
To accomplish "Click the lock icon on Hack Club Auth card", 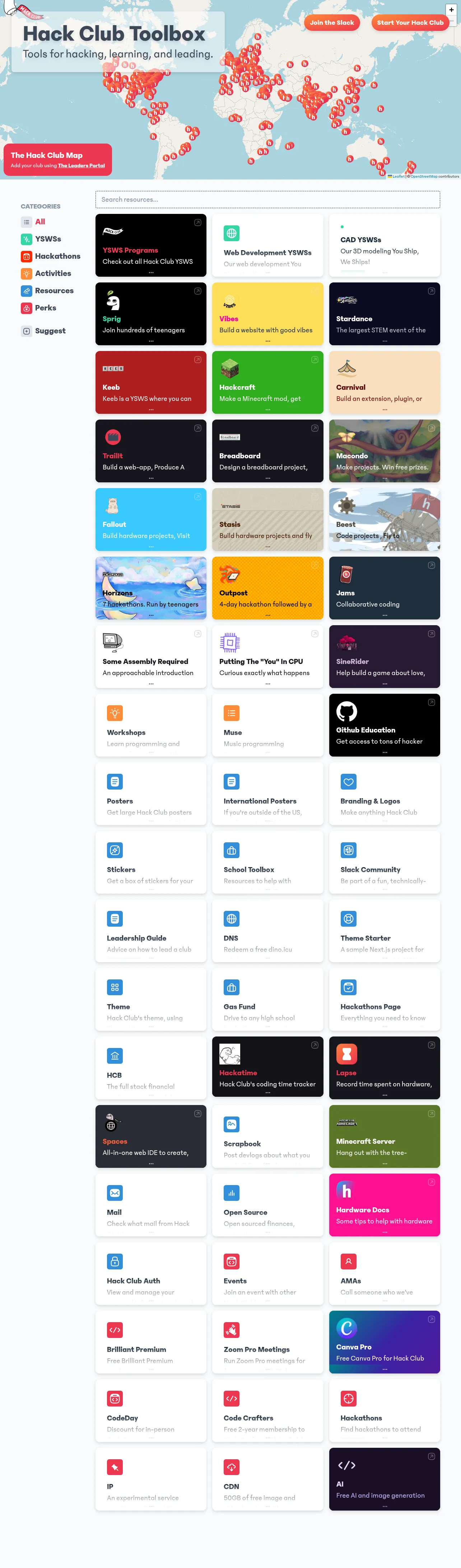I will click(x=115, y=1261).
